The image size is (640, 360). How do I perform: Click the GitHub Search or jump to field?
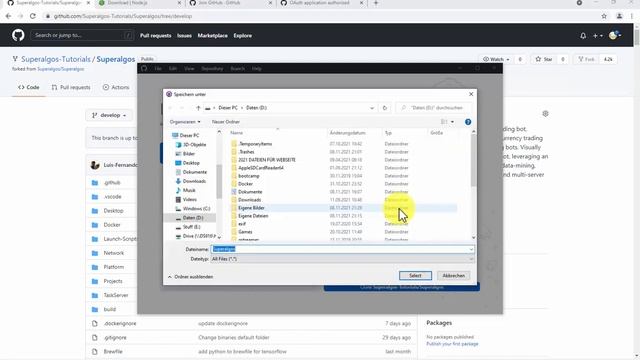tap(82, 36)
